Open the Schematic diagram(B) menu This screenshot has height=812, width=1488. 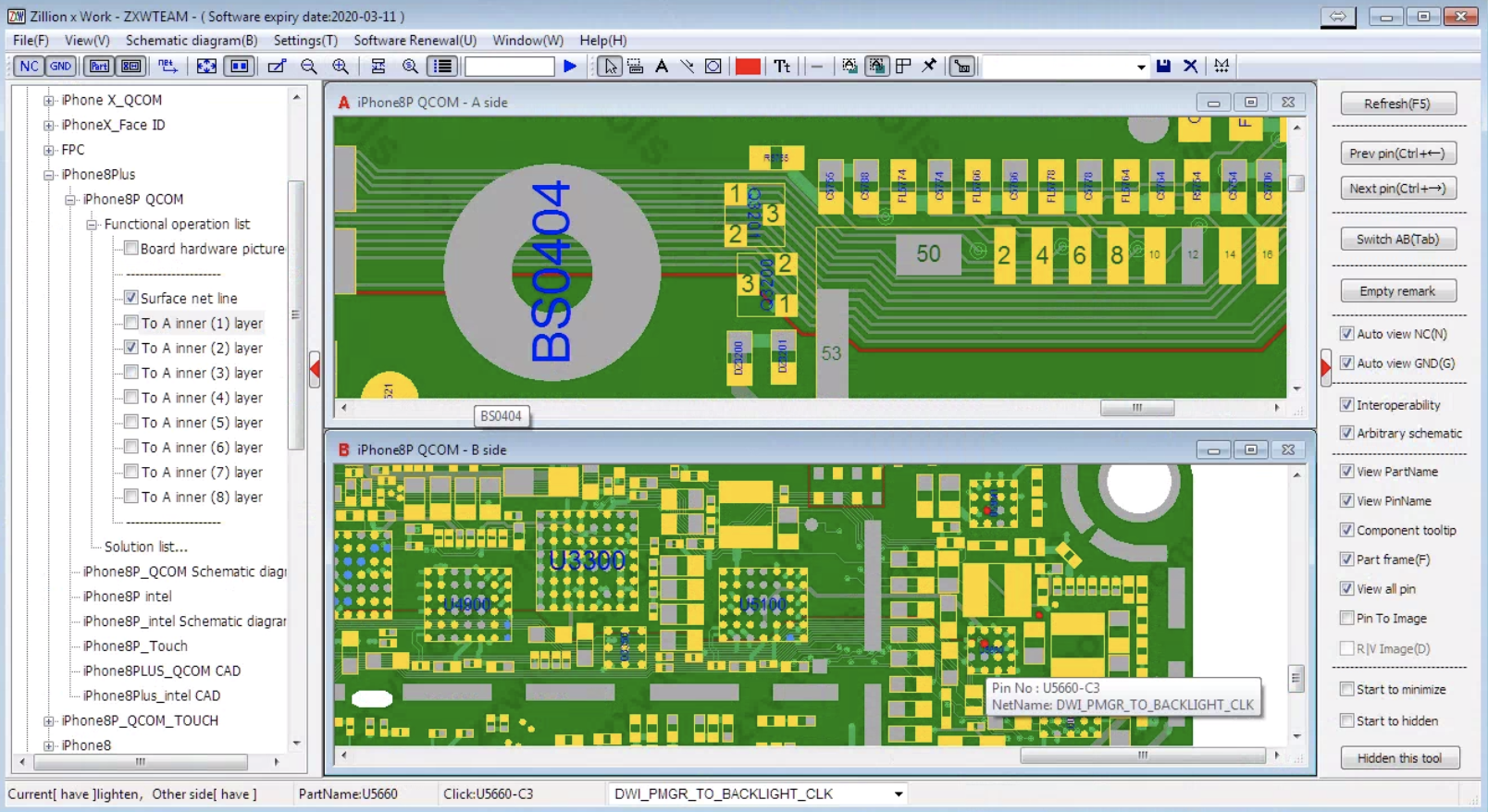[x=192, y=41]
